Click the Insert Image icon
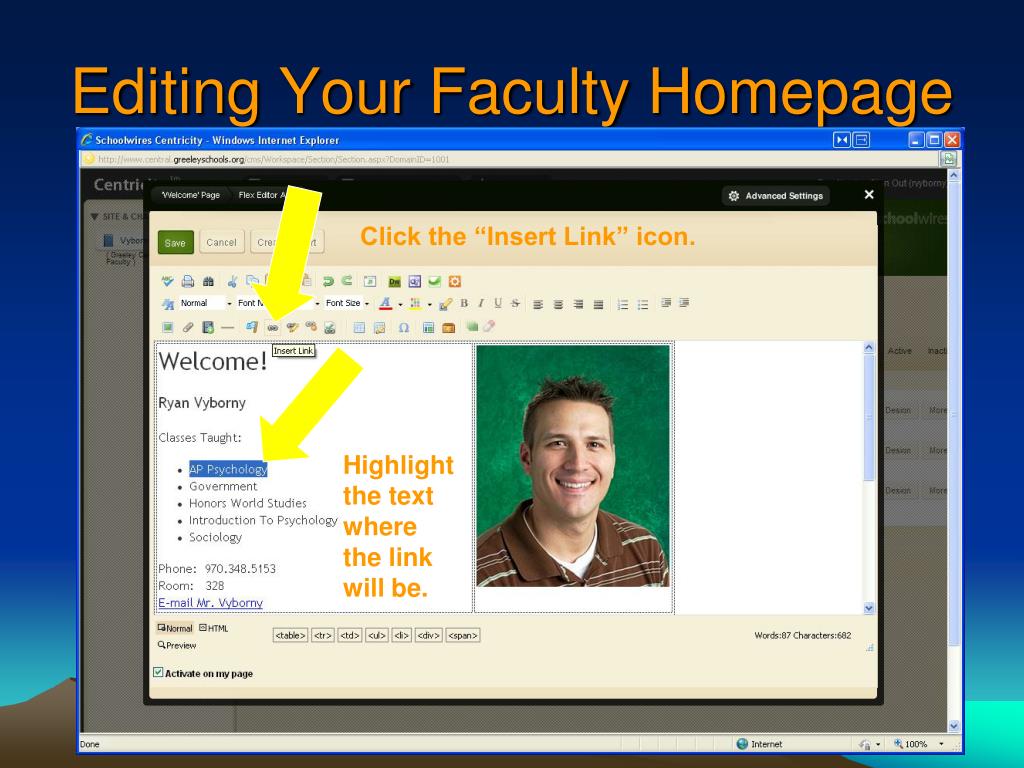This screenshot has height=768, width=1024. click(x=168, y=327)
